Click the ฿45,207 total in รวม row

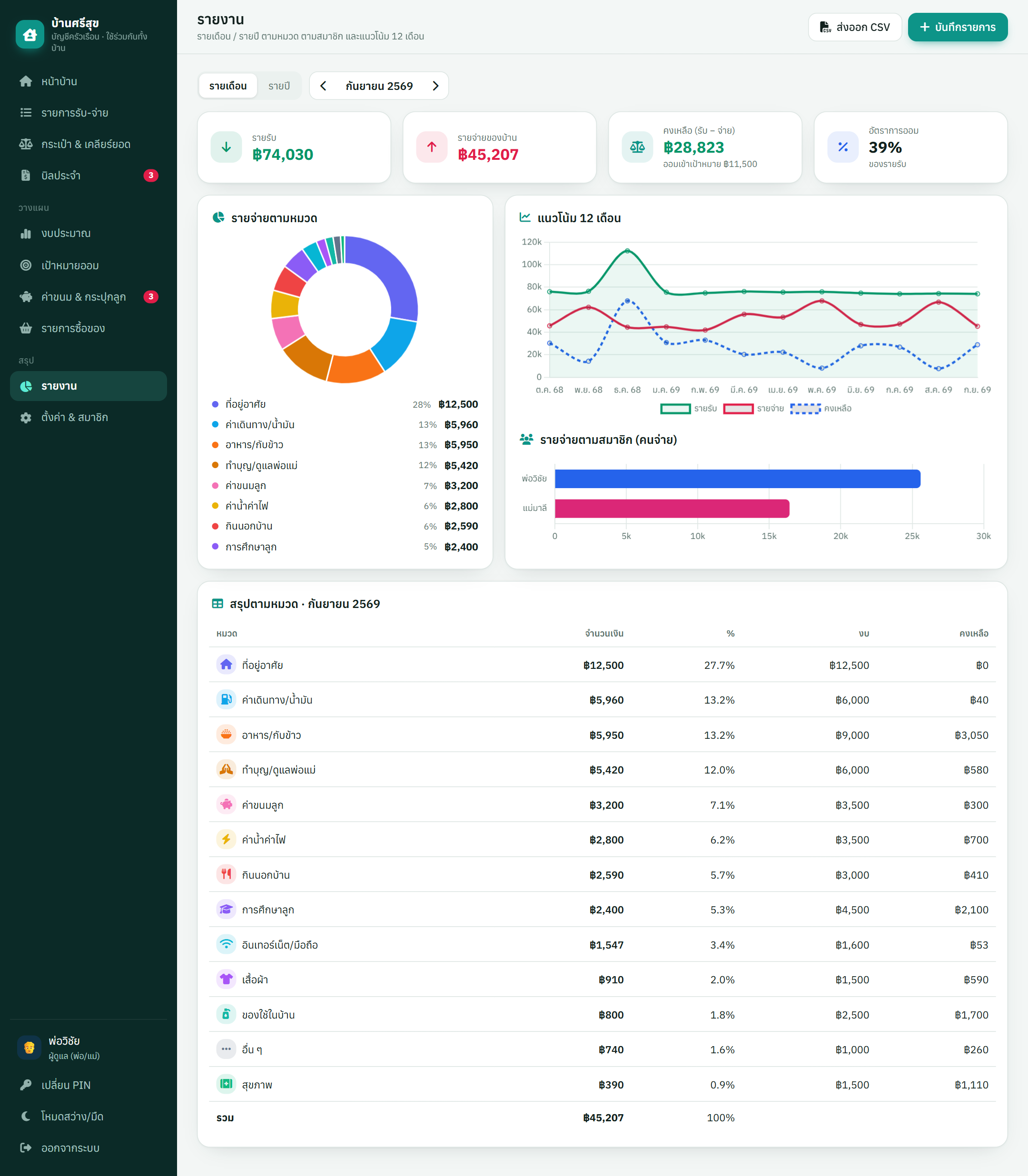point(603,1117)
